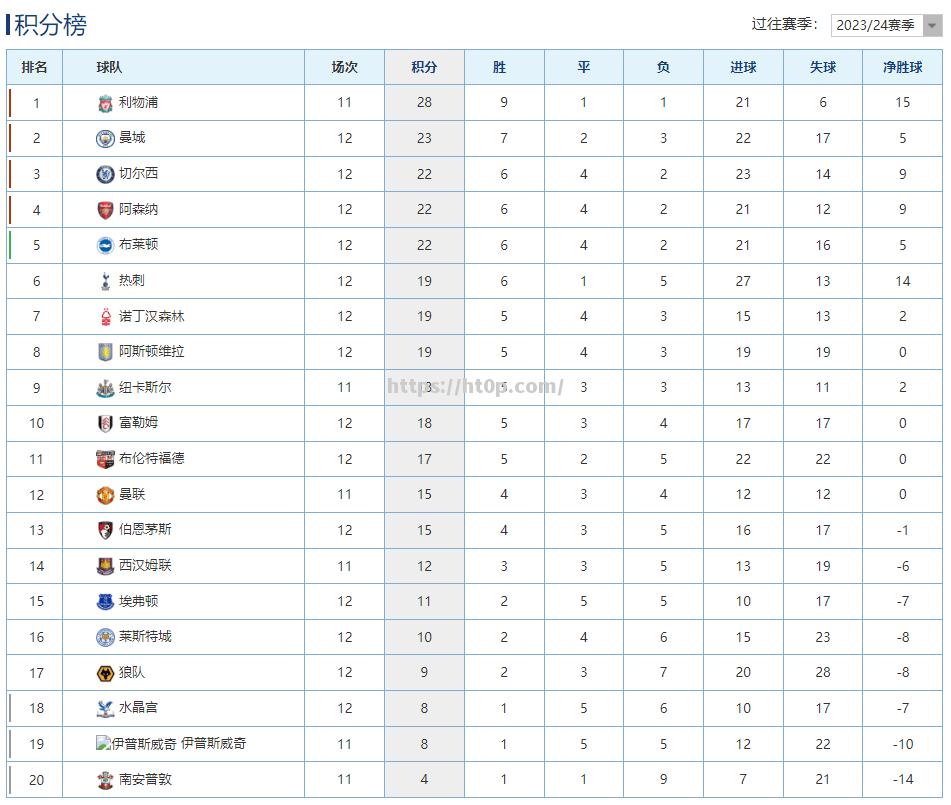
Task: Click the 布伦特福德 team name
Action: coord(152,458)
